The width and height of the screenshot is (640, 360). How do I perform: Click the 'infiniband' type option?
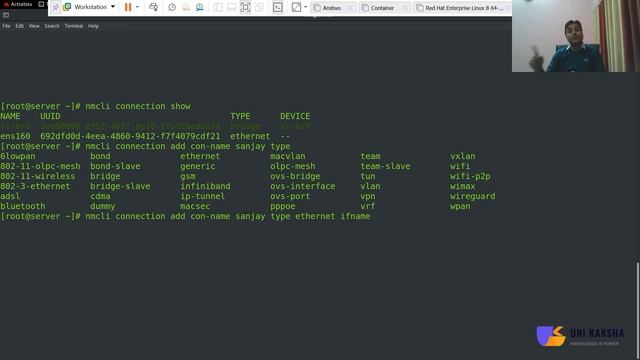pyautogui.click(x=205, y=186)
